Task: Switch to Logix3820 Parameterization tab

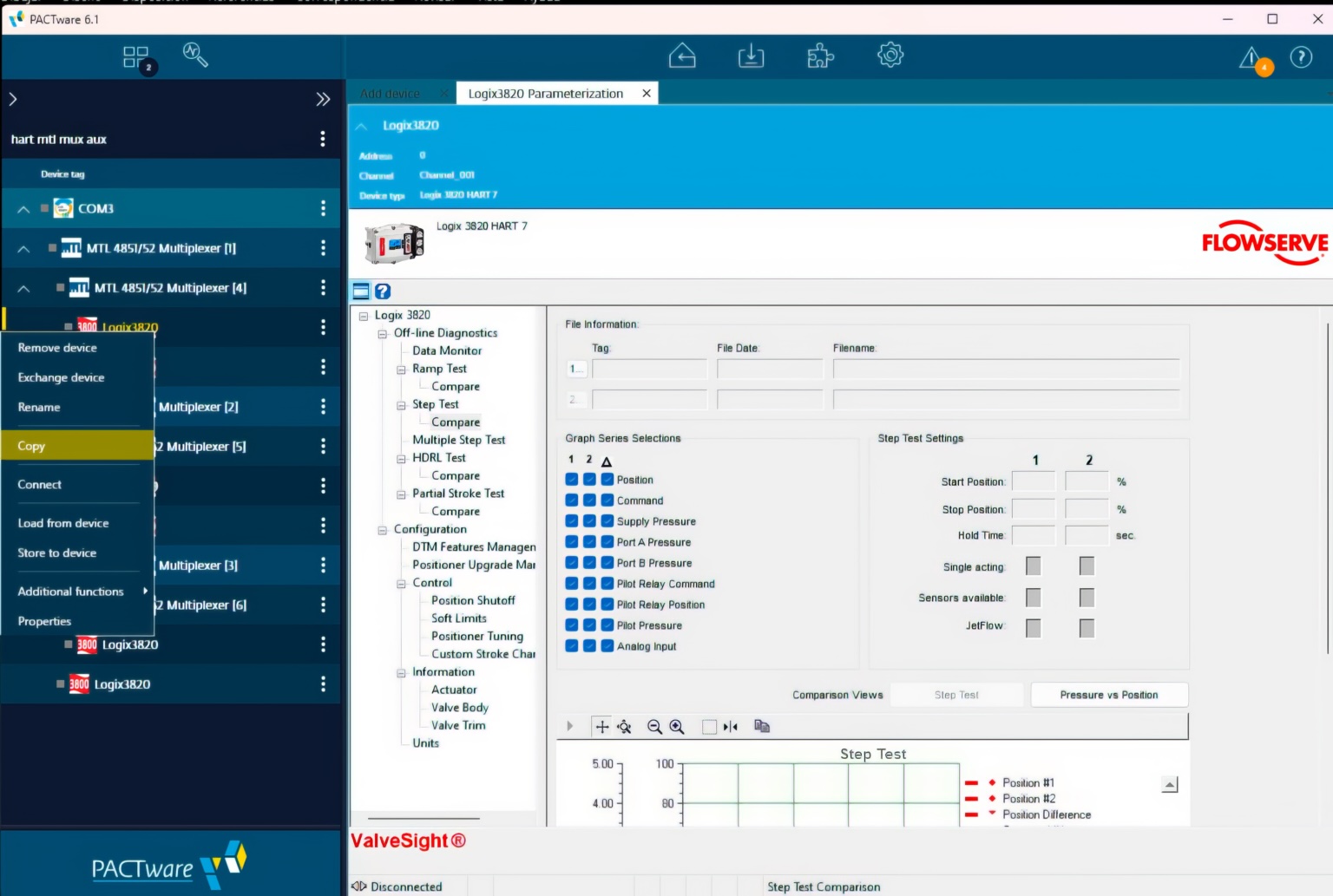Action: coord(545,94)
